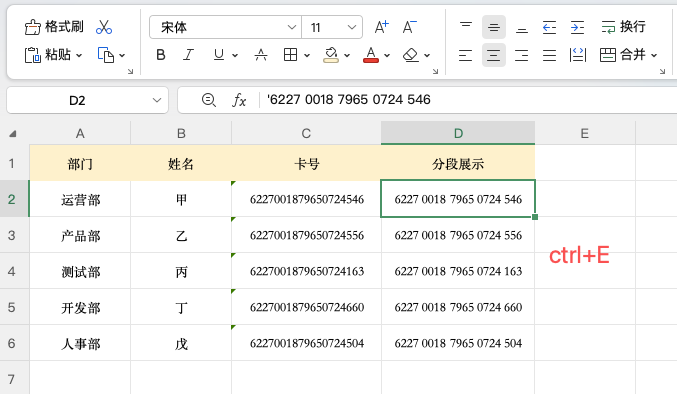Image resolution: width=677 pixels, height=394 pixels.
Task: Open the alignment group dialog launcher
Action: point(662,72)
